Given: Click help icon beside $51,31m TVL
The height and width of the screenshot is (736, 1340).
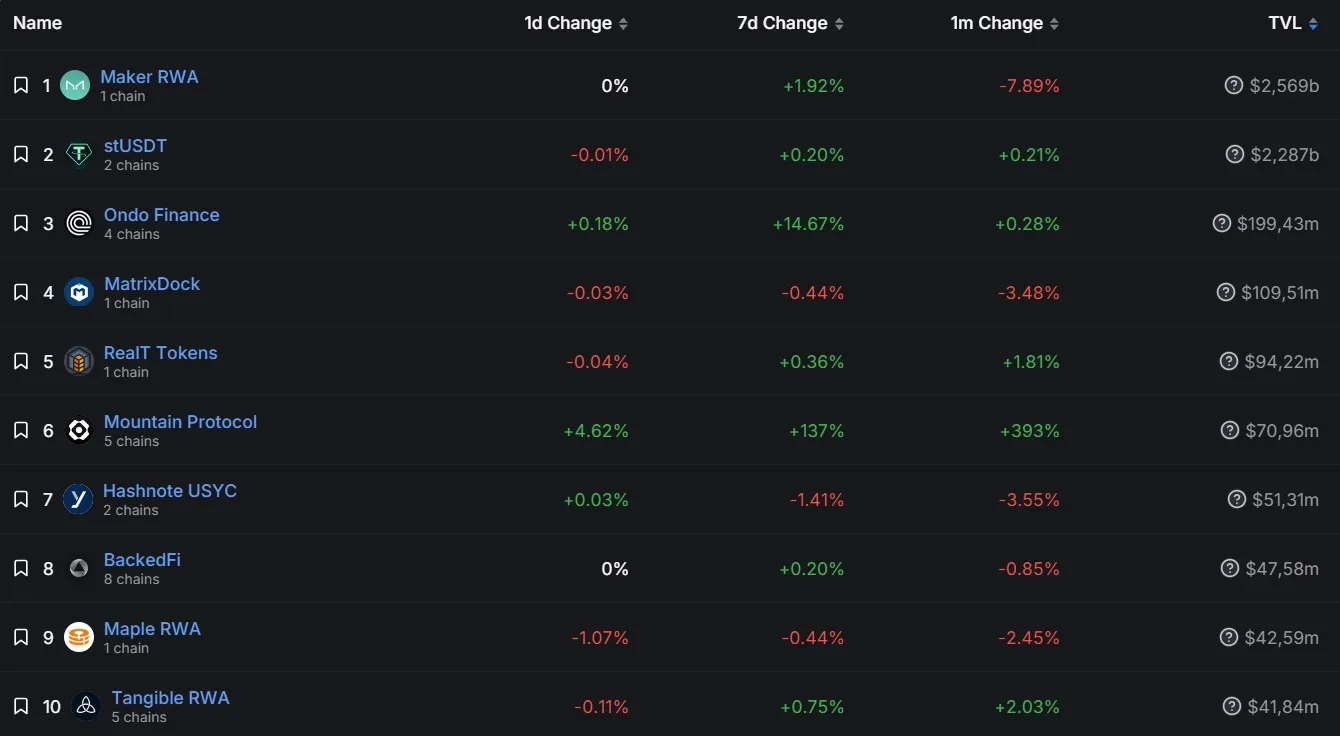Looking at the screenshot, I should pos(1237,500).
